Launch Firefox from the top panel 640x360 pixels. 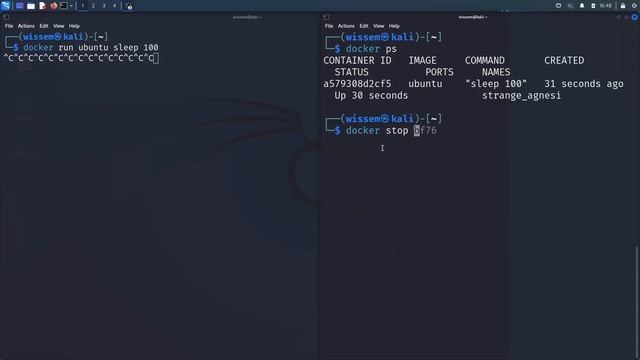click(x=53, y=6)
